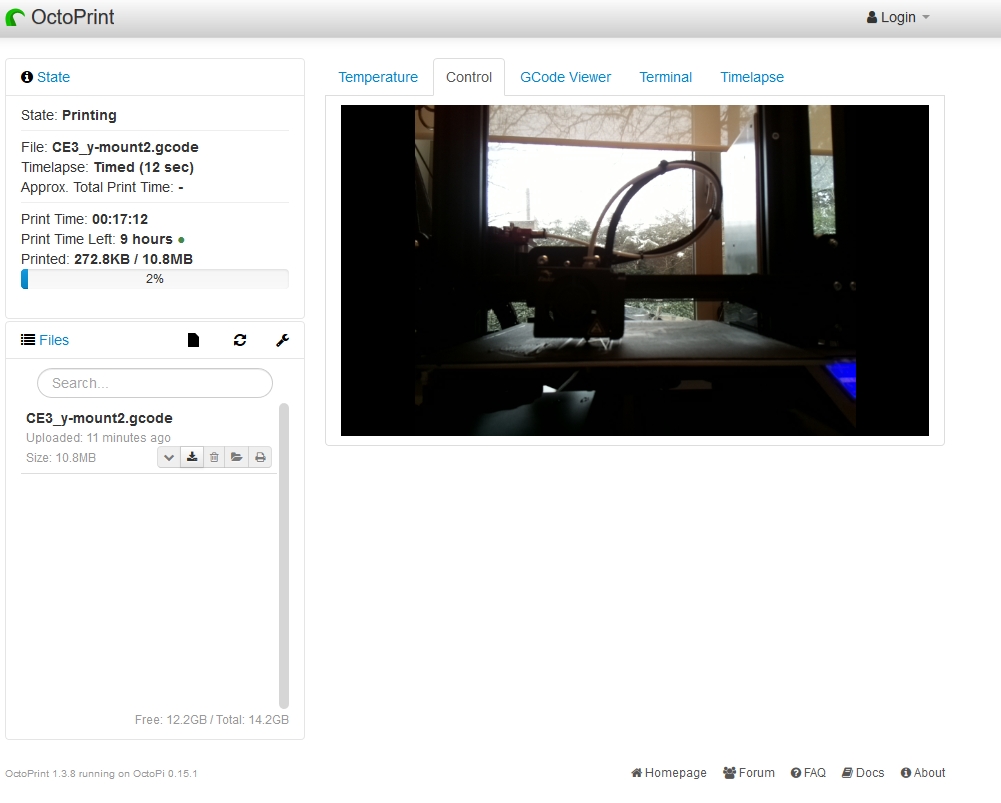1001x803 pixels.
Task: Click the 'Printed: 272.8KB / 10.8MB' text
Action: coord(107,259)
